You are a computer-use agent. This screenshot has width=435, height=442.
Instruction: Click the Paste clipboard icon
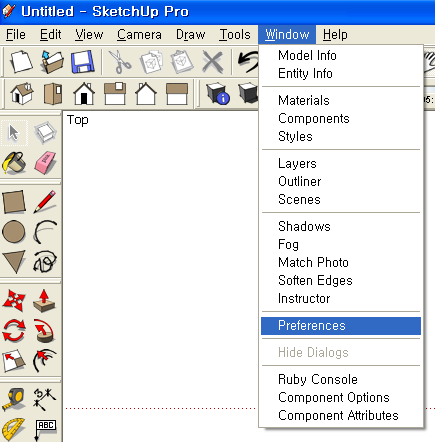point(182,62)
